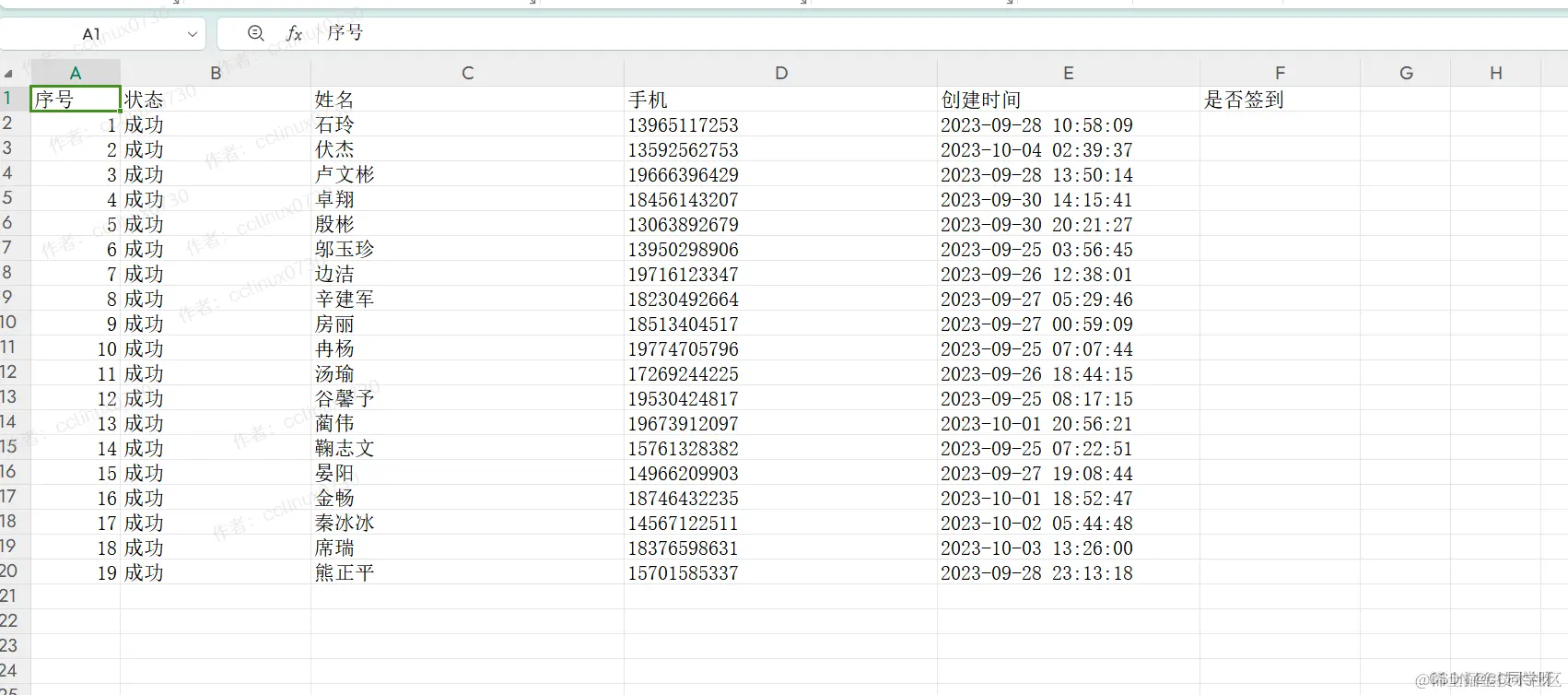Expand the Name Box dropdown arrow
The image size is (1568, 695).
coord(192,34)
